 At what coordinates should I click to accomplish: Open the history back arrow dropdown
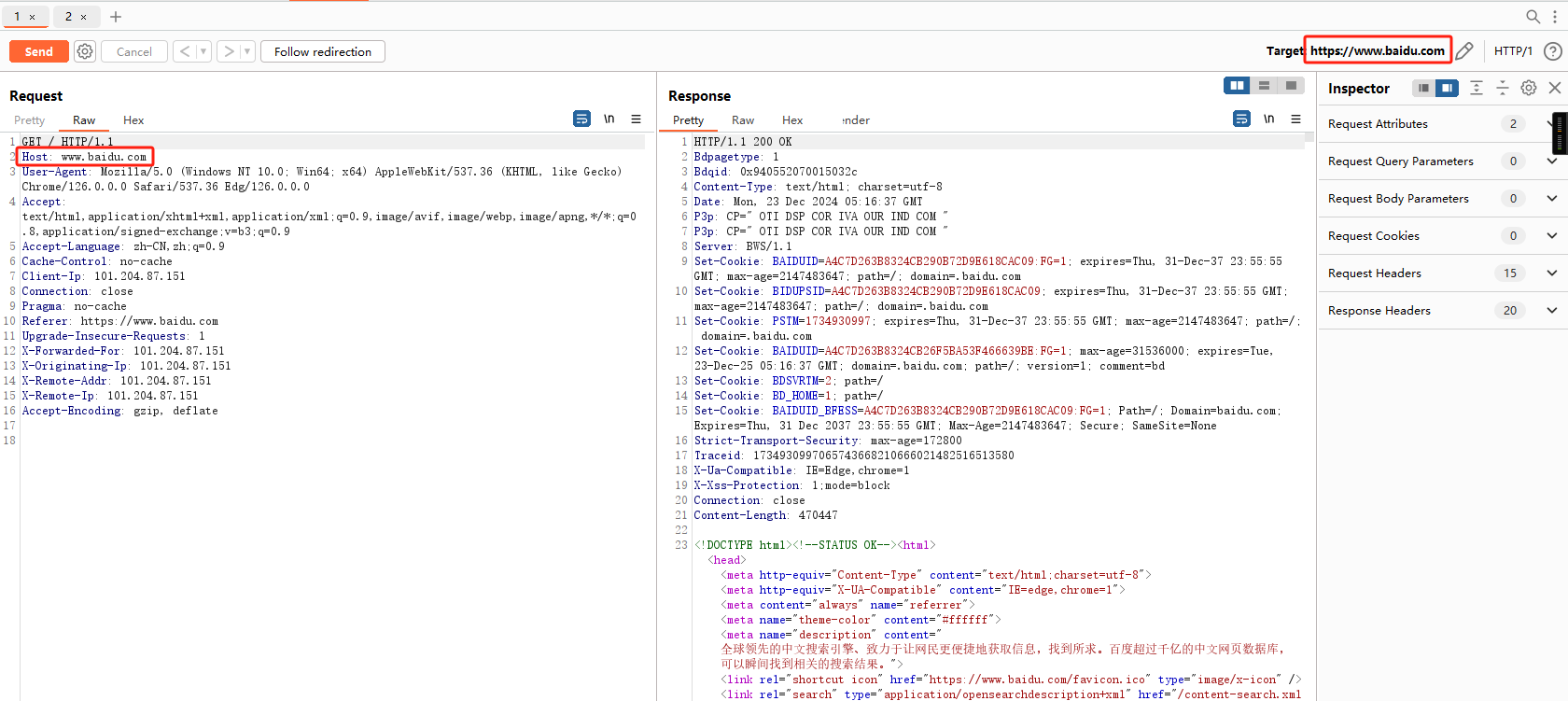[x=203, y=51]
